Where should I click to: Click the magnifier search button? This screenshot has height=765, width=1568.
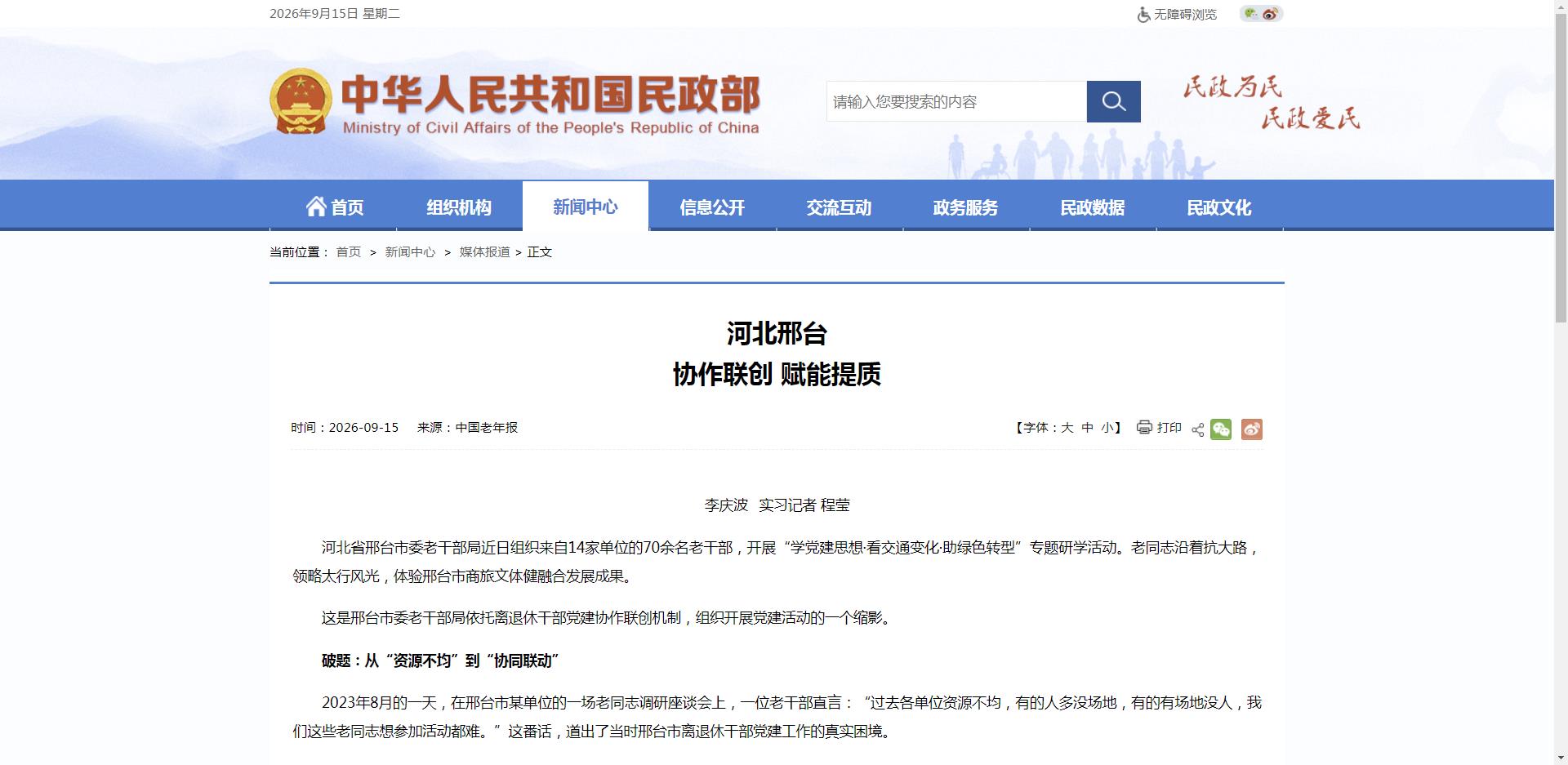(1113, 101)
